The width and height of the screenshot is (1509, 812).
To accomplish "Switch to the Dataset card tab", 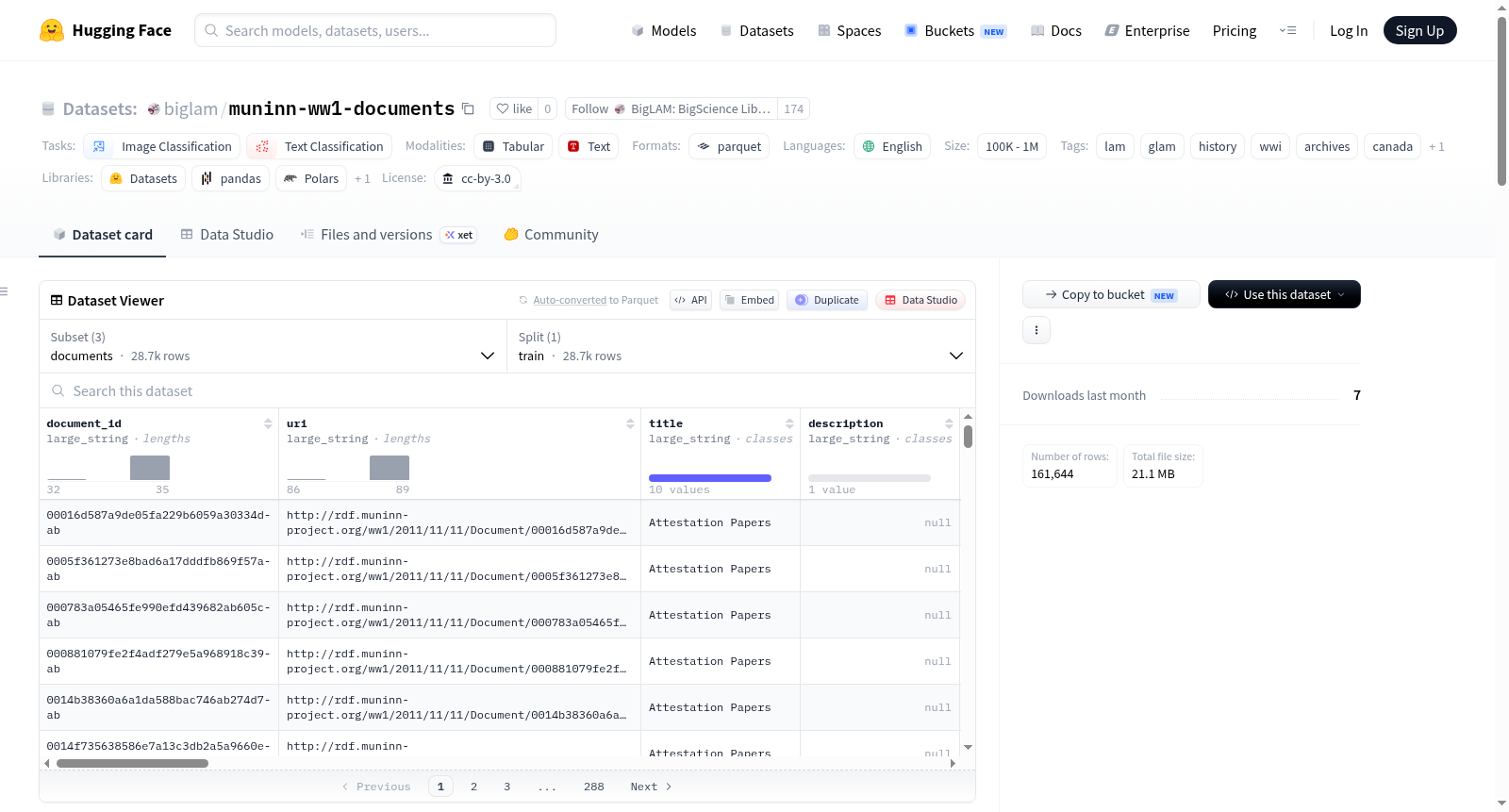I will (103, 235).
